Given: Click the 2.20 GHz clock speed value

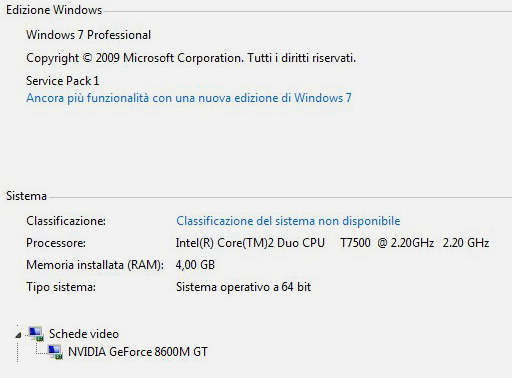Looking at the screenshot, I should (466, 243).
